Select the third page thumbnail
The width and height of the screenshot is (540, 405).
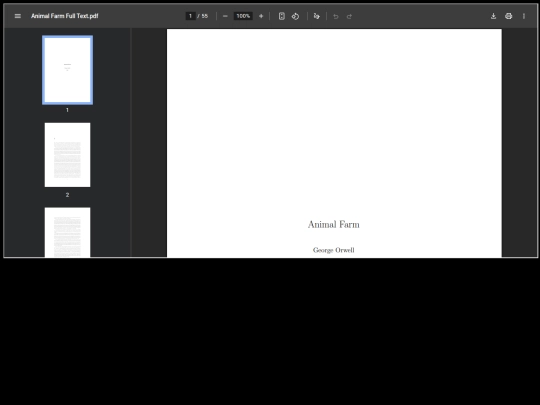point(68,232)
